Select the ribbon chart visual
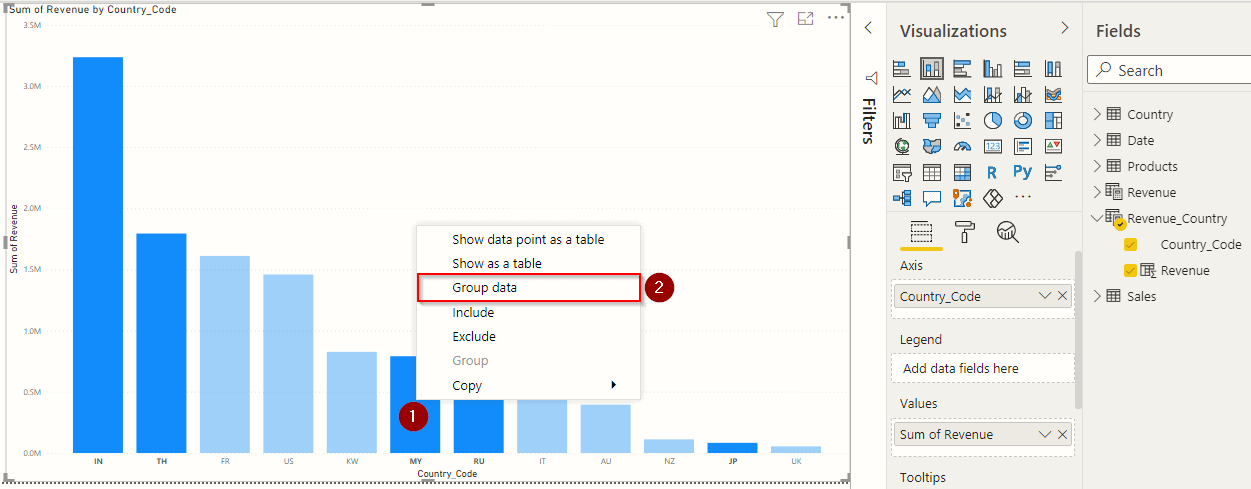This screenshot has height=489, width=1251. [1052, 95]
